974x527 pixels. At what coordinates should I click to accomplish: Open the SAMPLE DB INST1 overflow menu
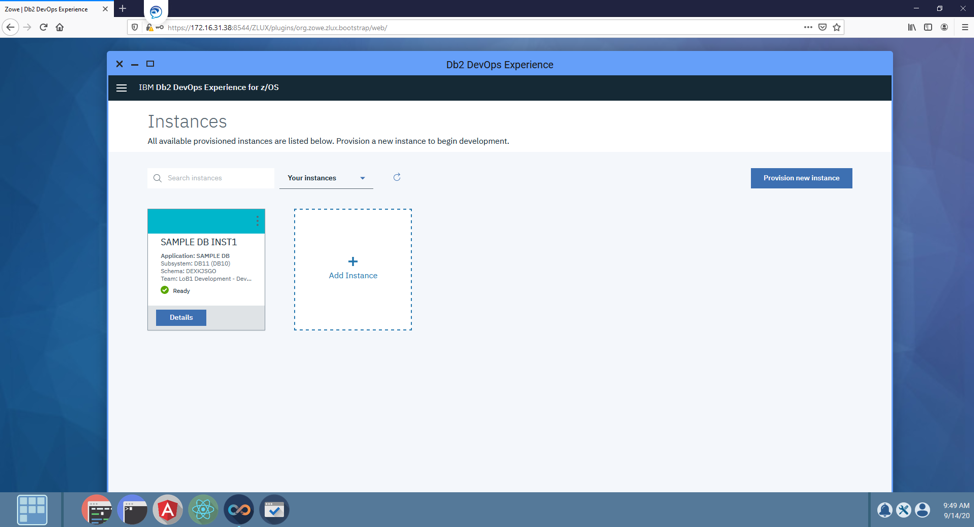coord(257,221)
